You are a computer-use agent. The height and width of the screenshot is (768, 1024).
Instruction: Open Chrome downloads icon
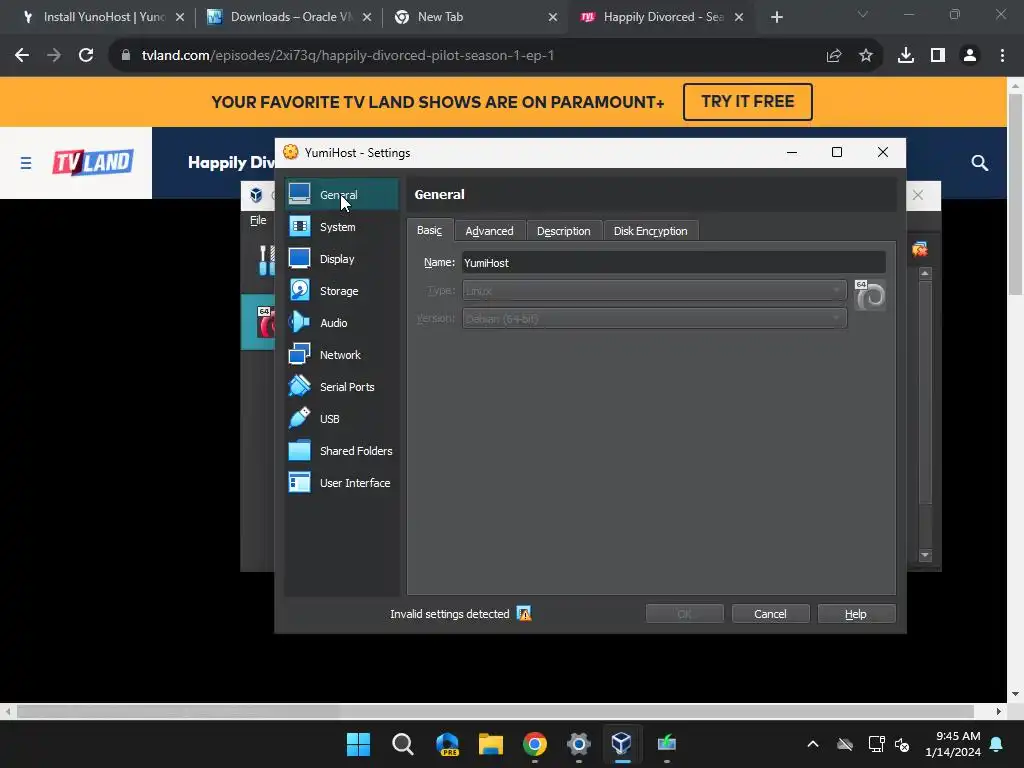pyautogui.click(x=906, y=56)
